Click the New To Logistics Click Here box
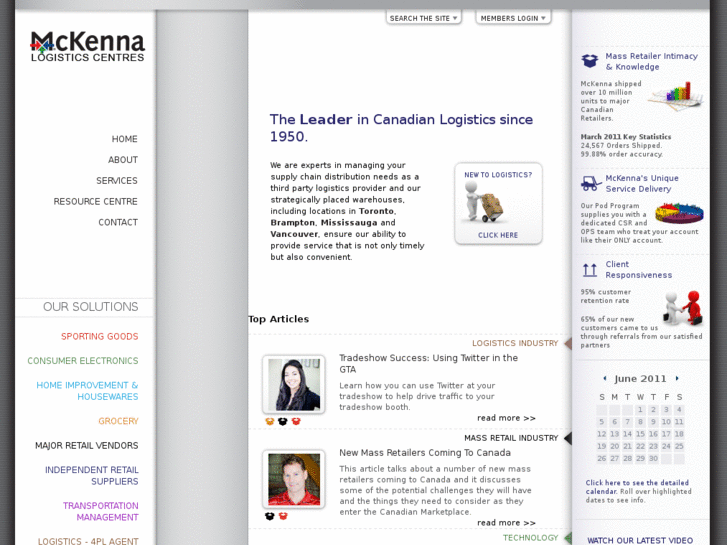This screenshot has width=727, height=545. click(x=498, y=204)
